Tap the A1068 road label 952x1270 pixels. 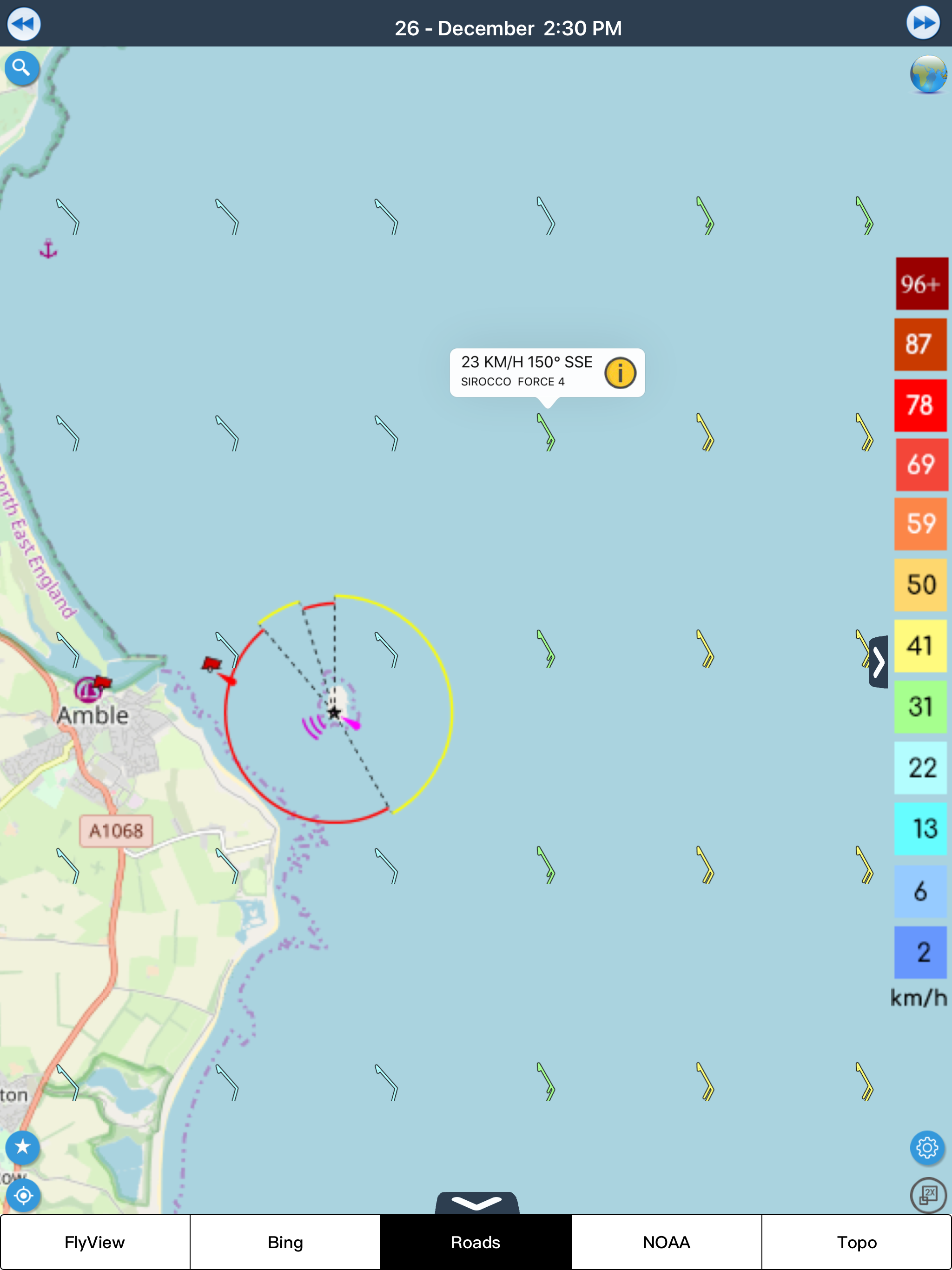(x=116, y=830)
